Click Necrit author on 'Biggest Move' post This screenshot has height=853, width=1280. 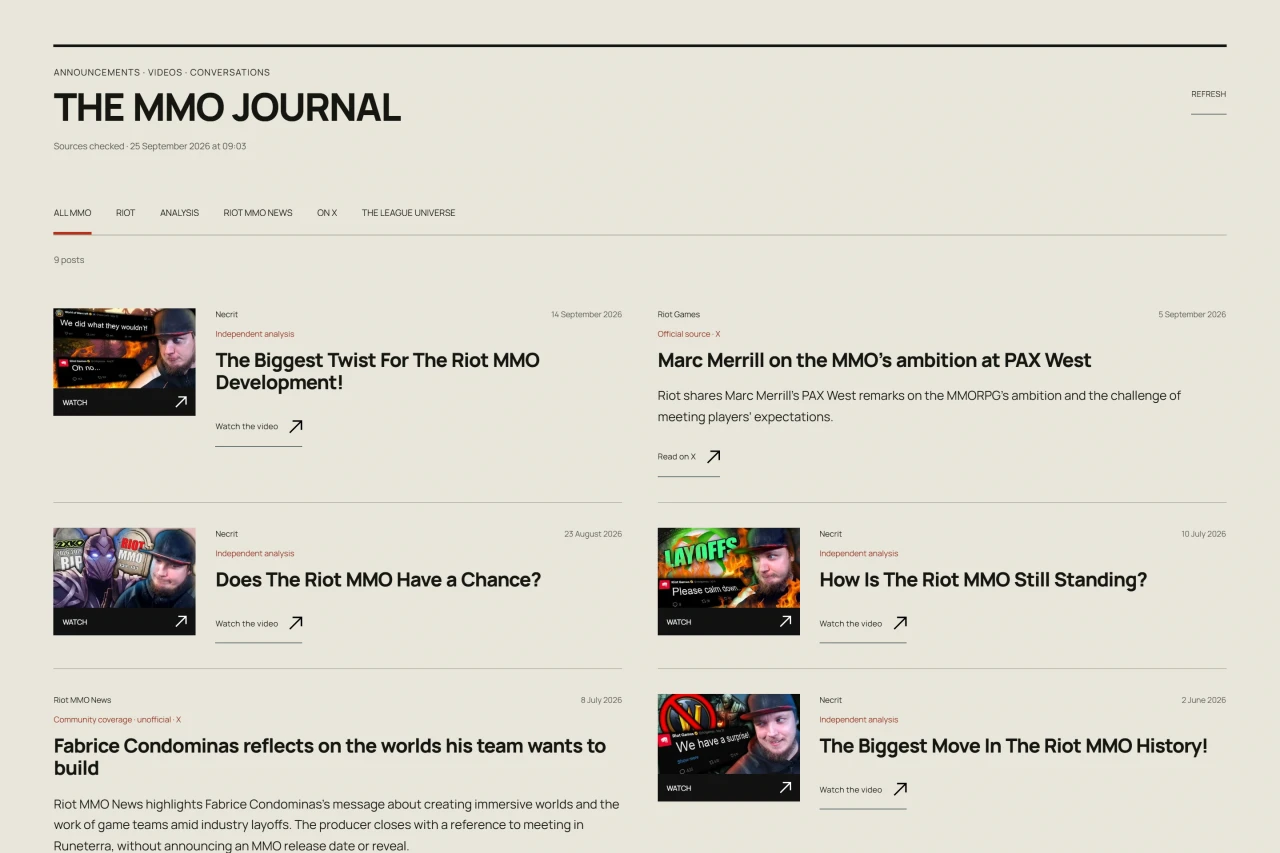tap(831, 700)
